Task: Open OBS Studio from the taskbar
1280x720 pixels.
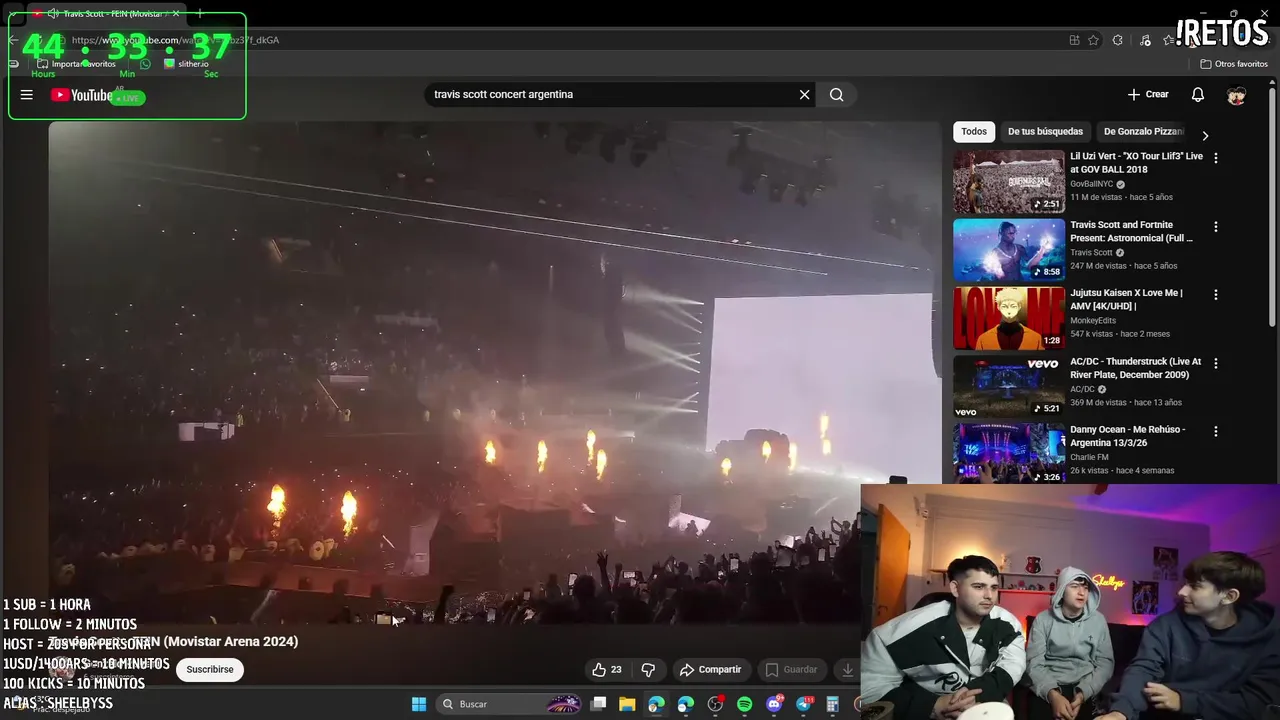Action: click(715, 704)
